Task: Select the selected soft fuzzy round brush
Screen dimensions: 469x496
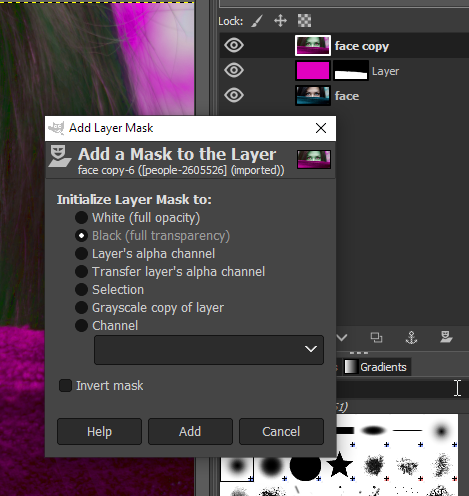Action: pyautogui.click(x=237, y=465)
